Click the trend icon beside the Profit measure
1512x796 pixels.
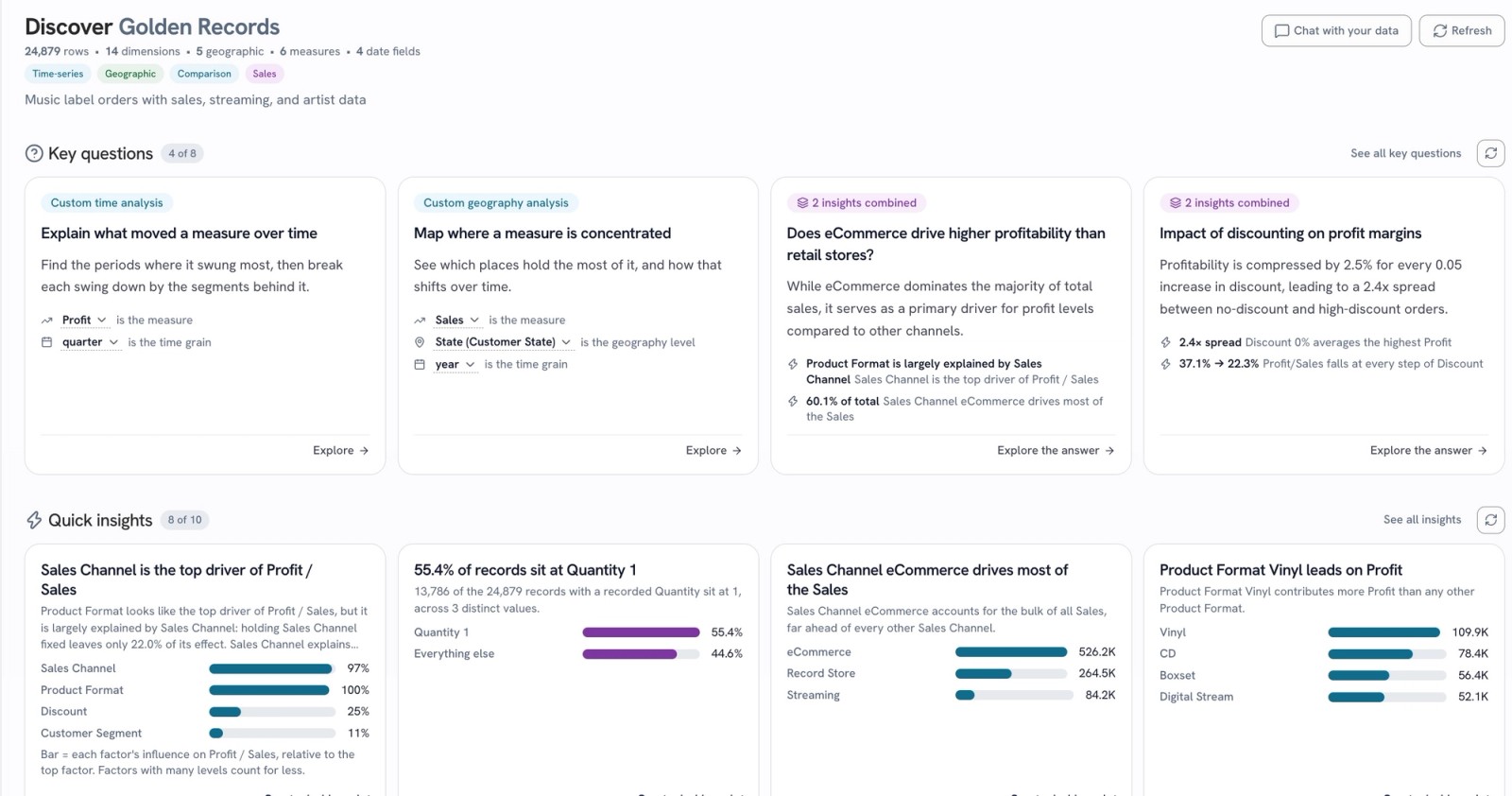tap(46, 320)
